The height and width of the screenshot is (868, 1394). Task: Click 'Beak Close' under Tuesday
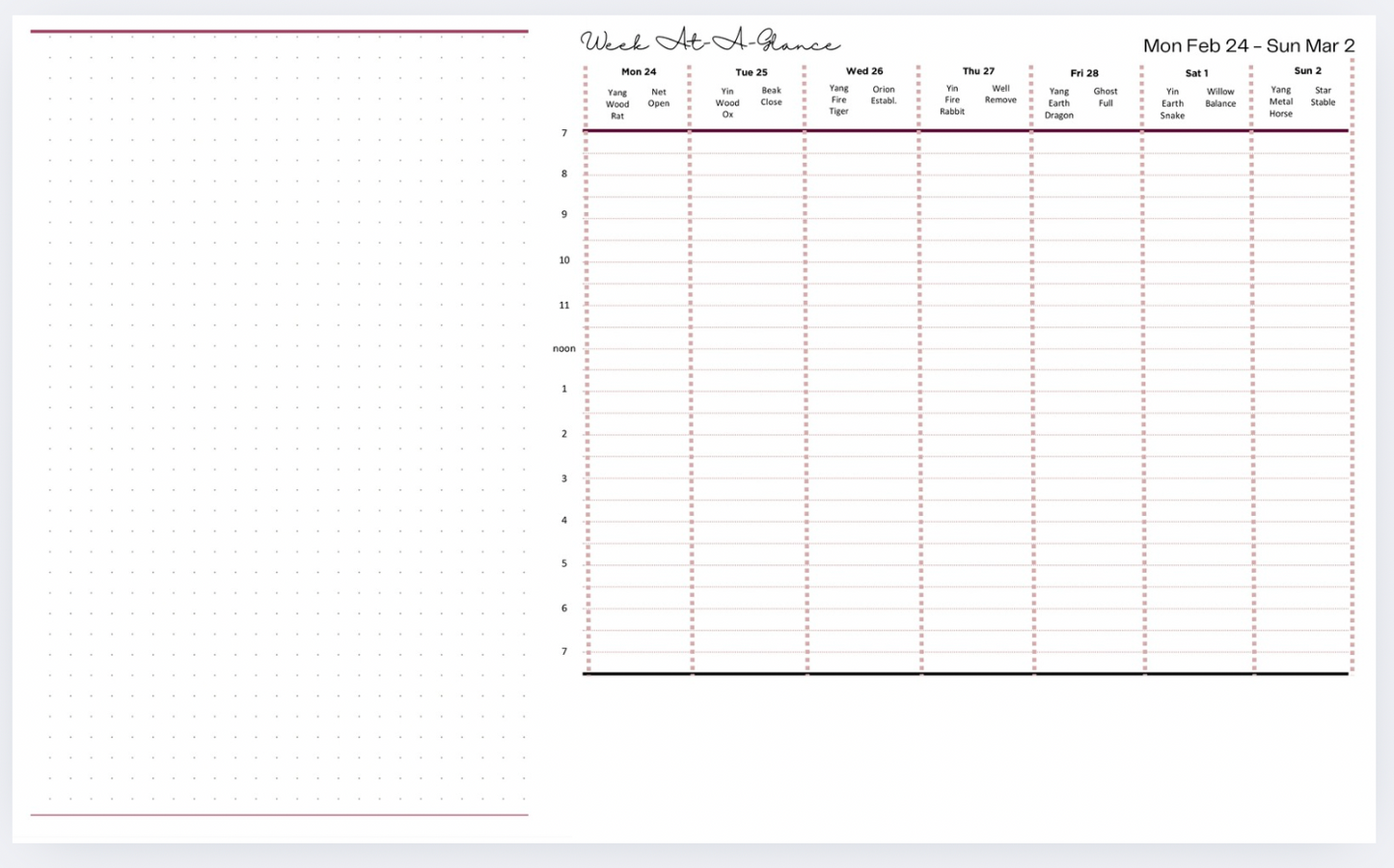point(771,96)
